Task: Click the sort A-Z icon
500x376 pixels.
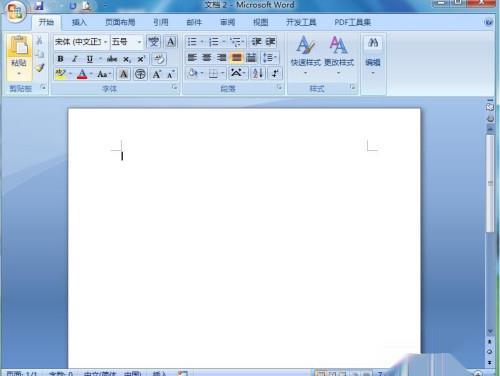Action: click(x=258, y=73)
